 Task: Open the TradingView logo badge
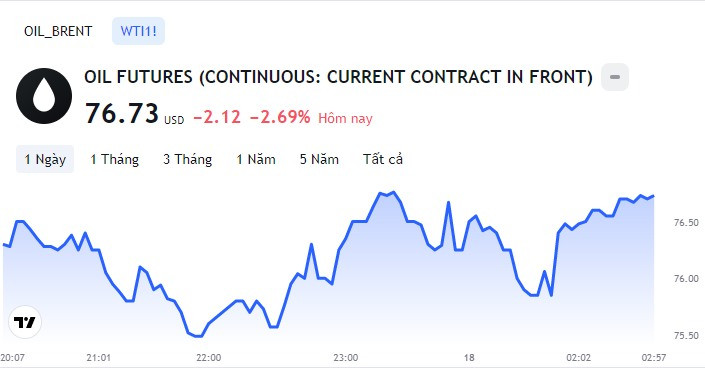pyautogui.click(x=25, y=322)
